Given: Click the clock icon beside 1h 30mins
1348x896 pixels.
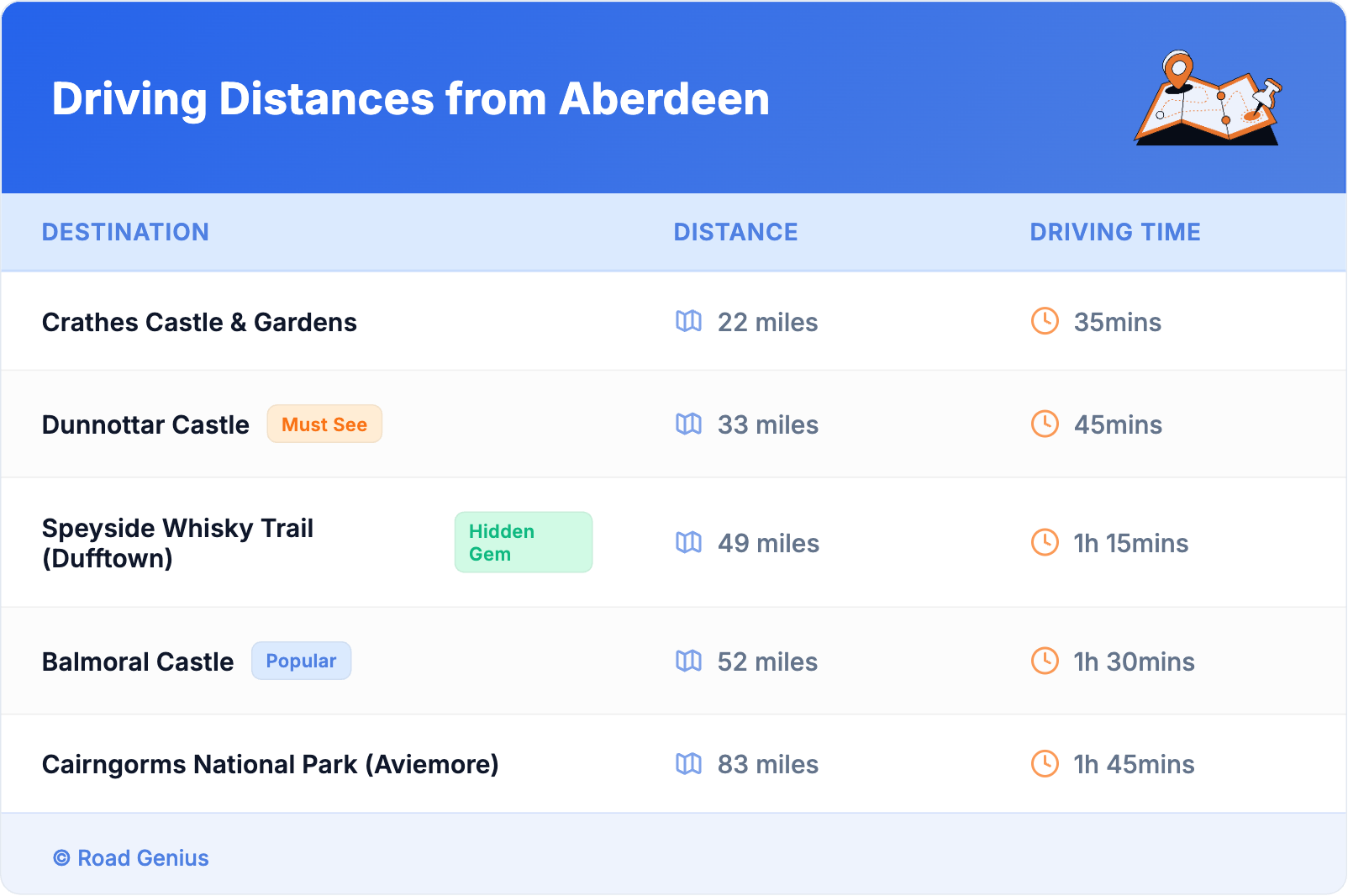Looking at the screenshot, I should pyautogui.click(x=1045, y=661).
